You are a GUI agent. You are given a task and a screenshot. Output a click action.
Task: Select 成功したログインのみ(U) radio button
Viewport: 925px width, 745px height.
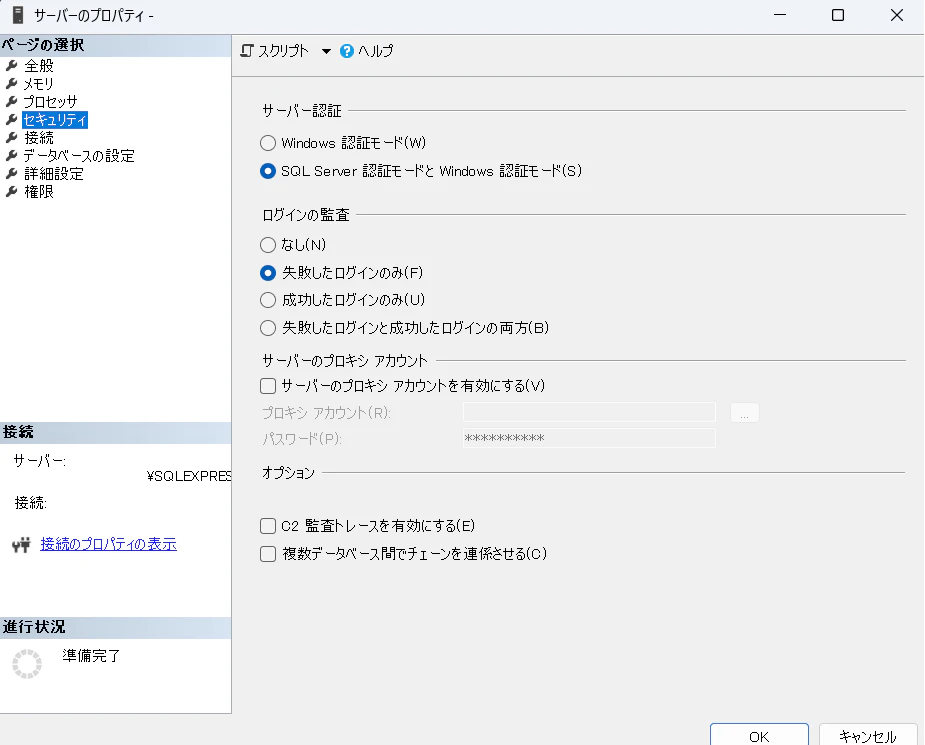tap(268, 300)
